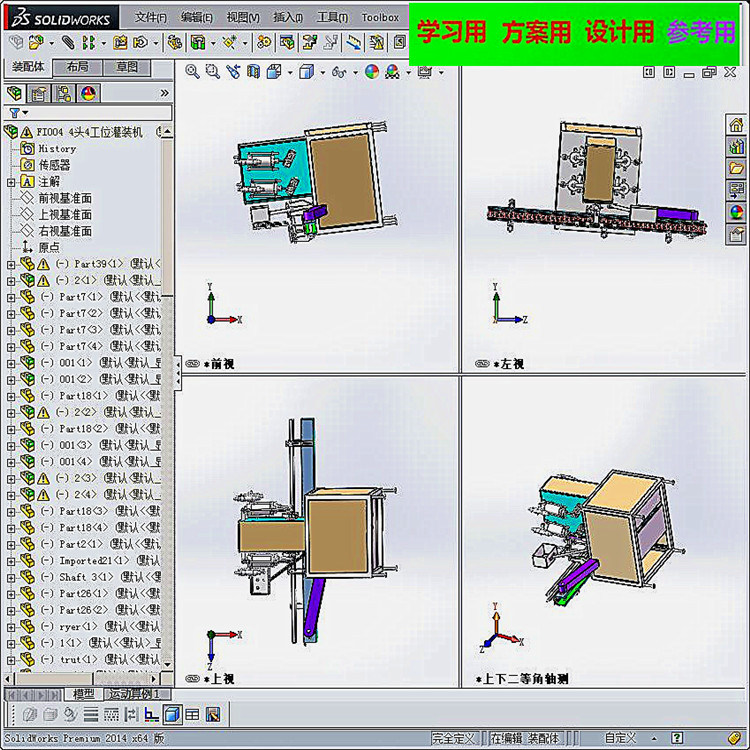Open the Apply Scene dropdown arrow

[408, 73]
